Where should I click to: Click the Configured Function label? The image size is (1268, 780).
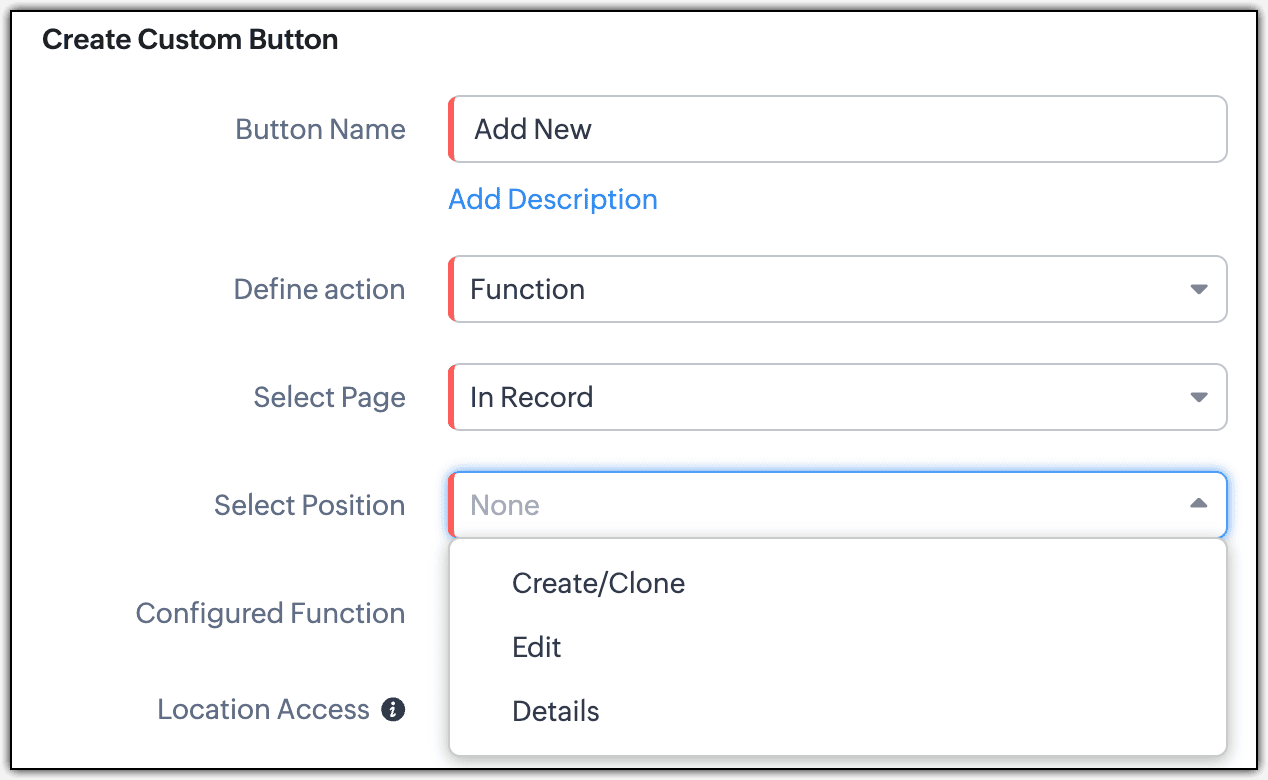[x=270, y=613]
